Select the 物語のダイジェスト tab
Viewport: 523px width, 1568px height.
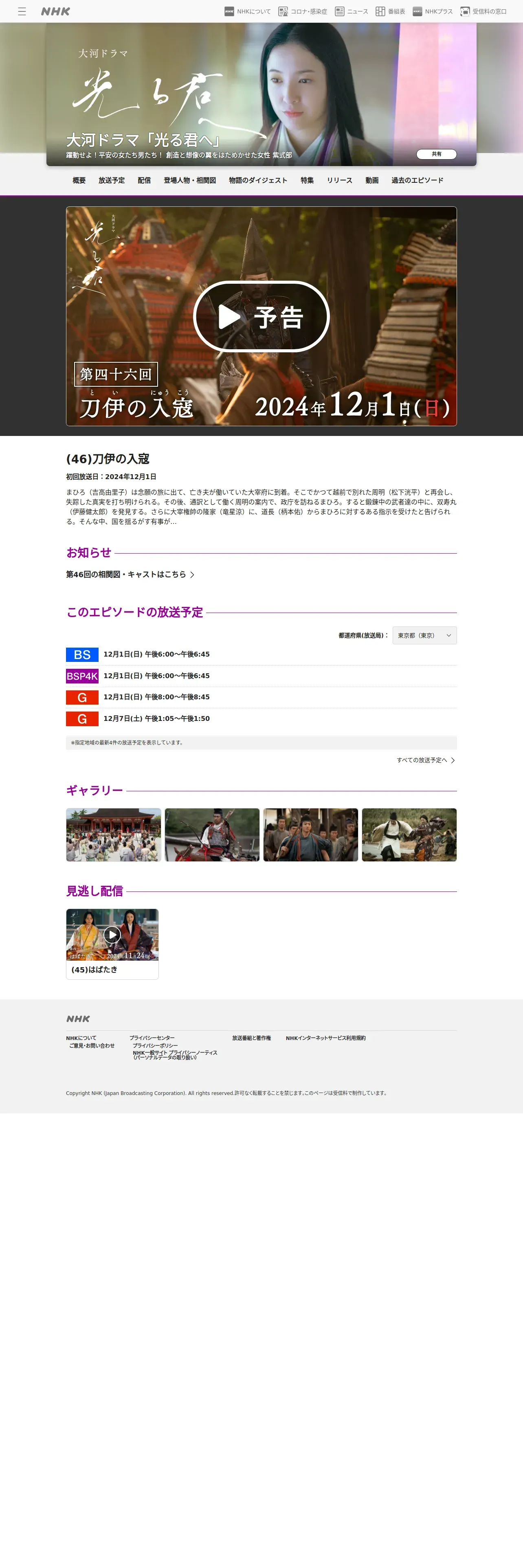258,181
